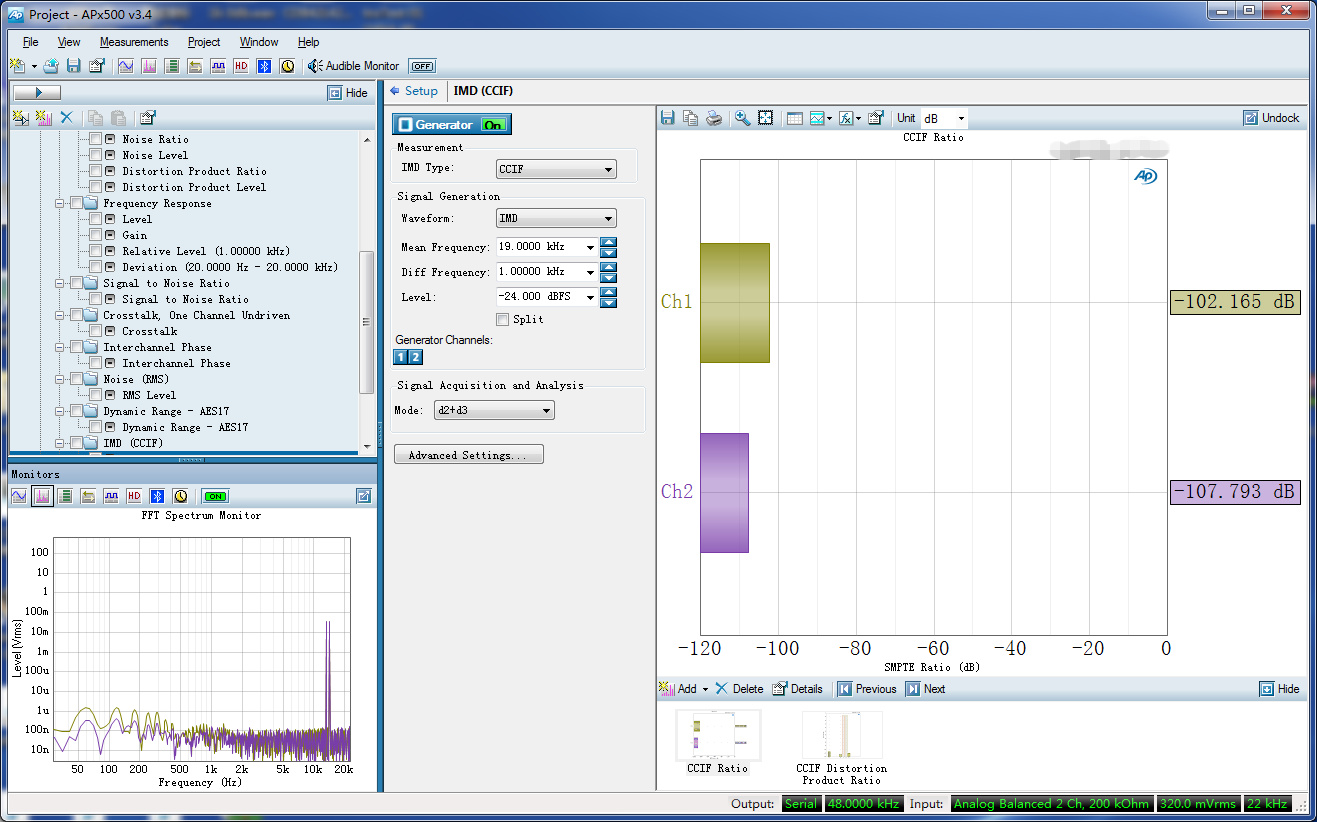The image size is (1317, 822).
Task: Open the IMD Type dropdown
Action: tap(557, 170)
